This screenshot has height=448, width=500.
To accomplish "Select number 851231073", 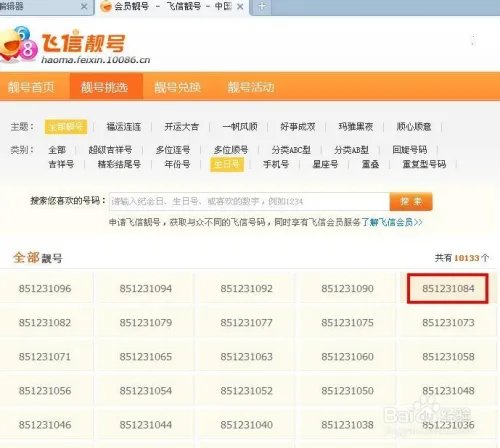I will coord(448,323).
